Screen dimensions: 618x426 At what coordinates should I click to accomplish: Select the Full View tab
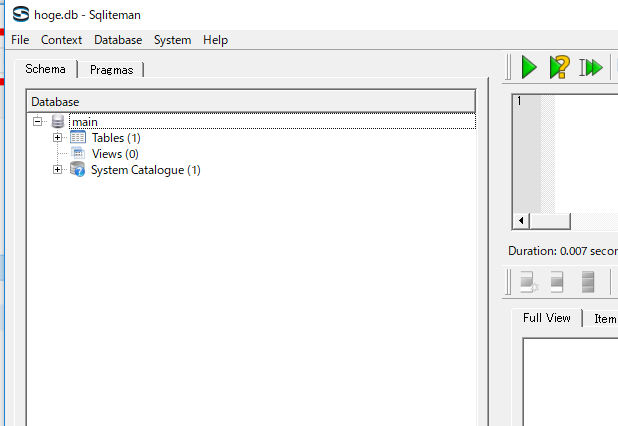pyautogui.click(x=546, y=318)
